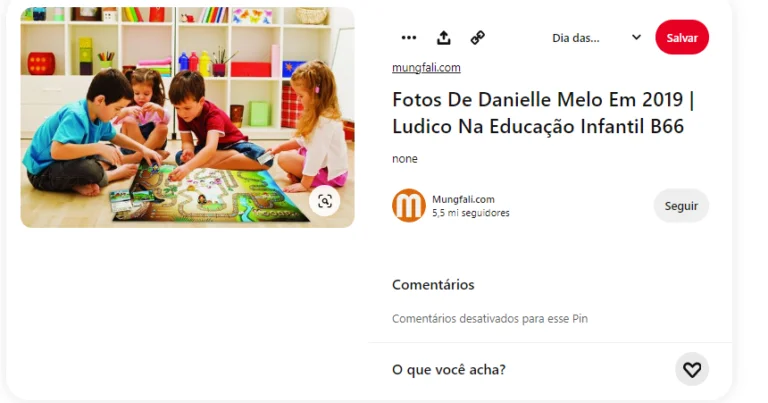Open visual search lens on image

pyautogui.click(x=324, y=201)
